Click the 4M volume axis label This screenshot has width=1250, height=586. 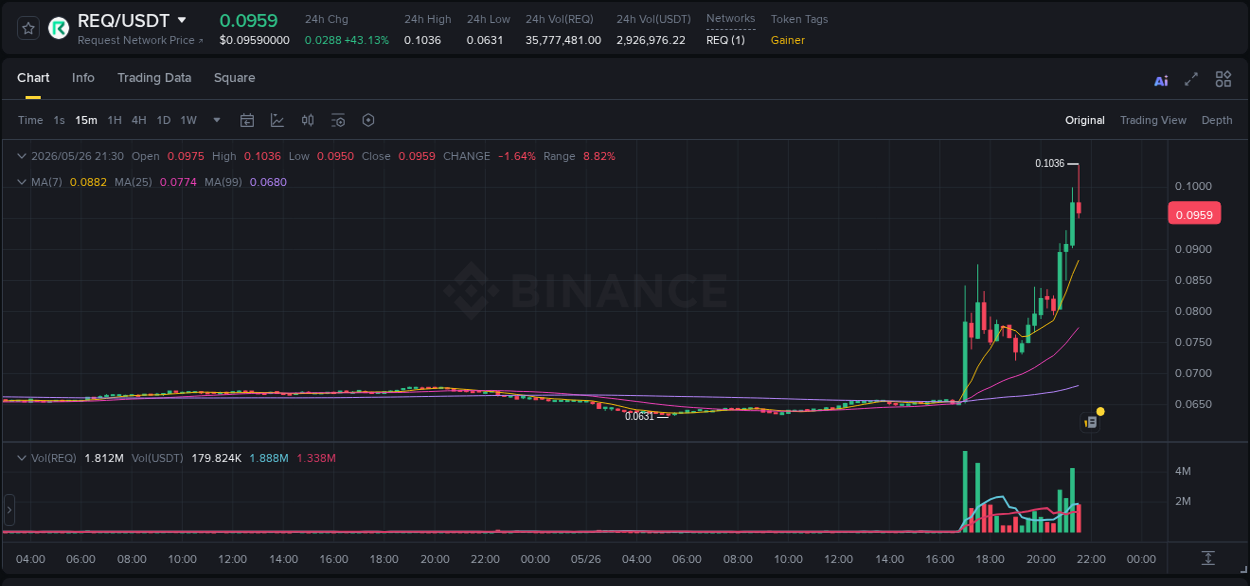pos(1182,471)
